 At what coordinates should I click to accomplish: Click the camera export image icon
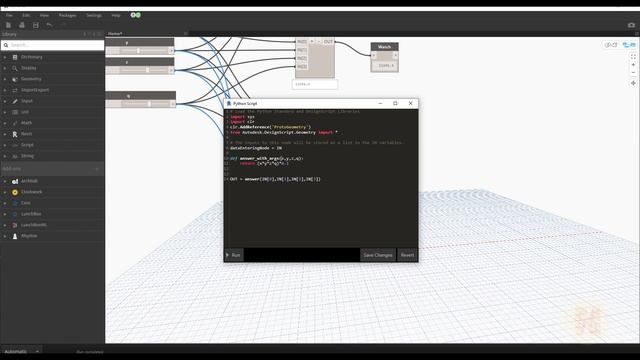[631, 25]
